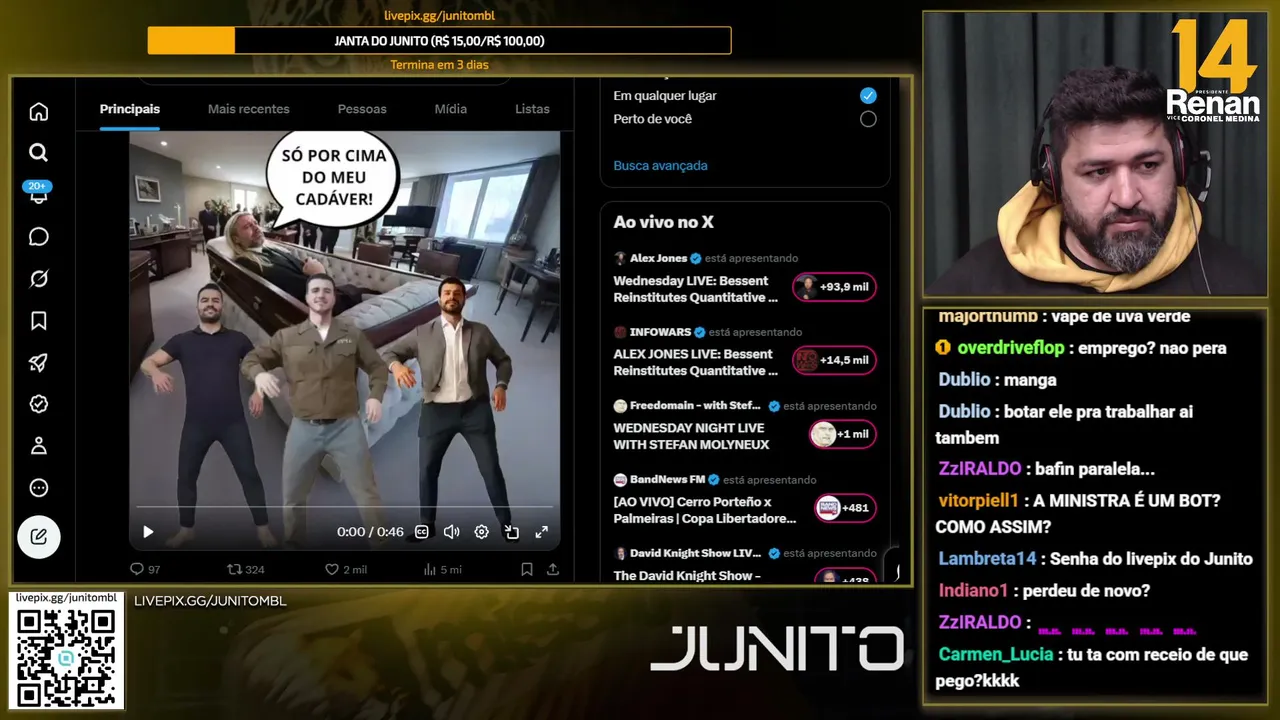Open the More circle icon in the sidebar
This screenshot has height=720, width=1280.
39,488
